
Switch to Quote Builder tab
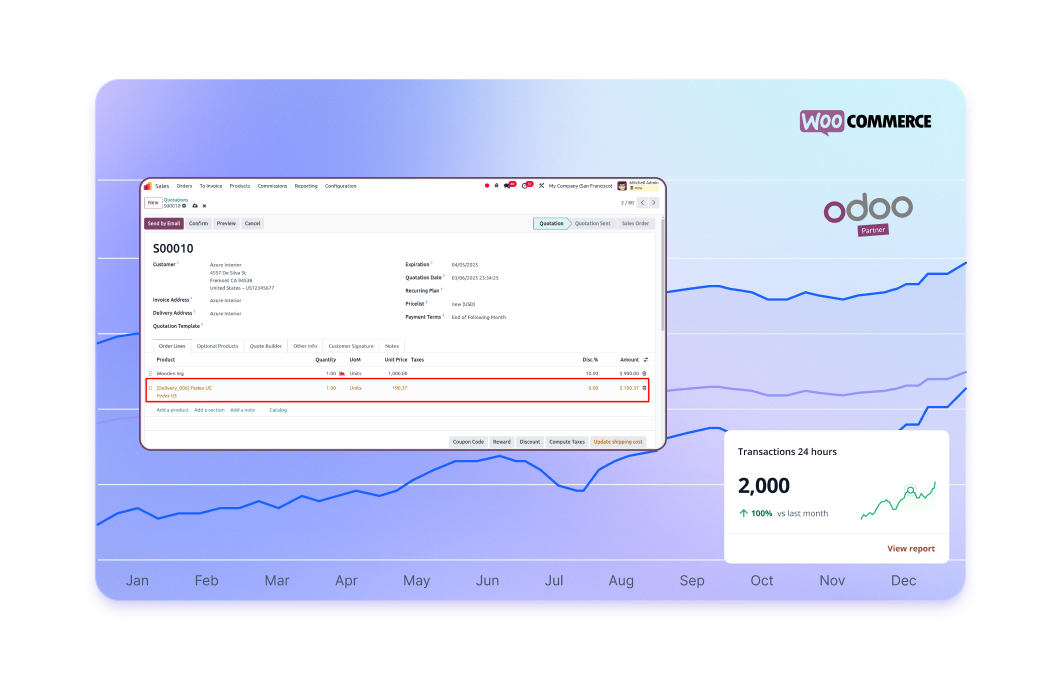[265, 346]
